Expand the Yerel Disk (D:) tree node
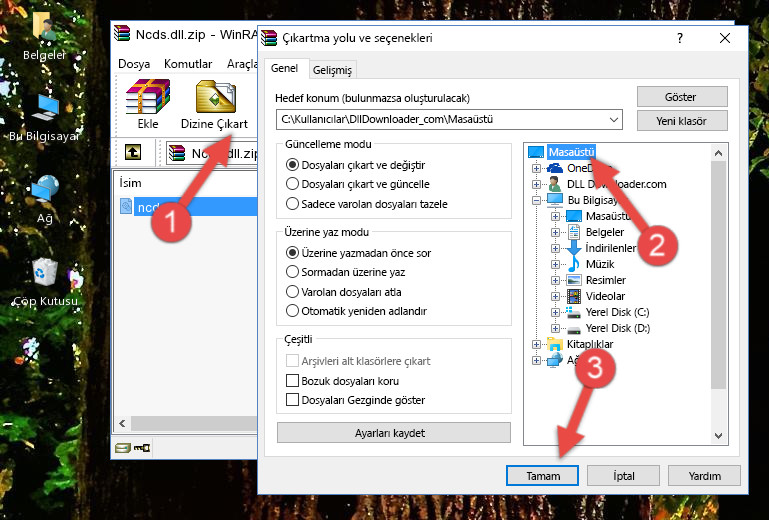This screenshot has height=520, width=769. [555, 329]
